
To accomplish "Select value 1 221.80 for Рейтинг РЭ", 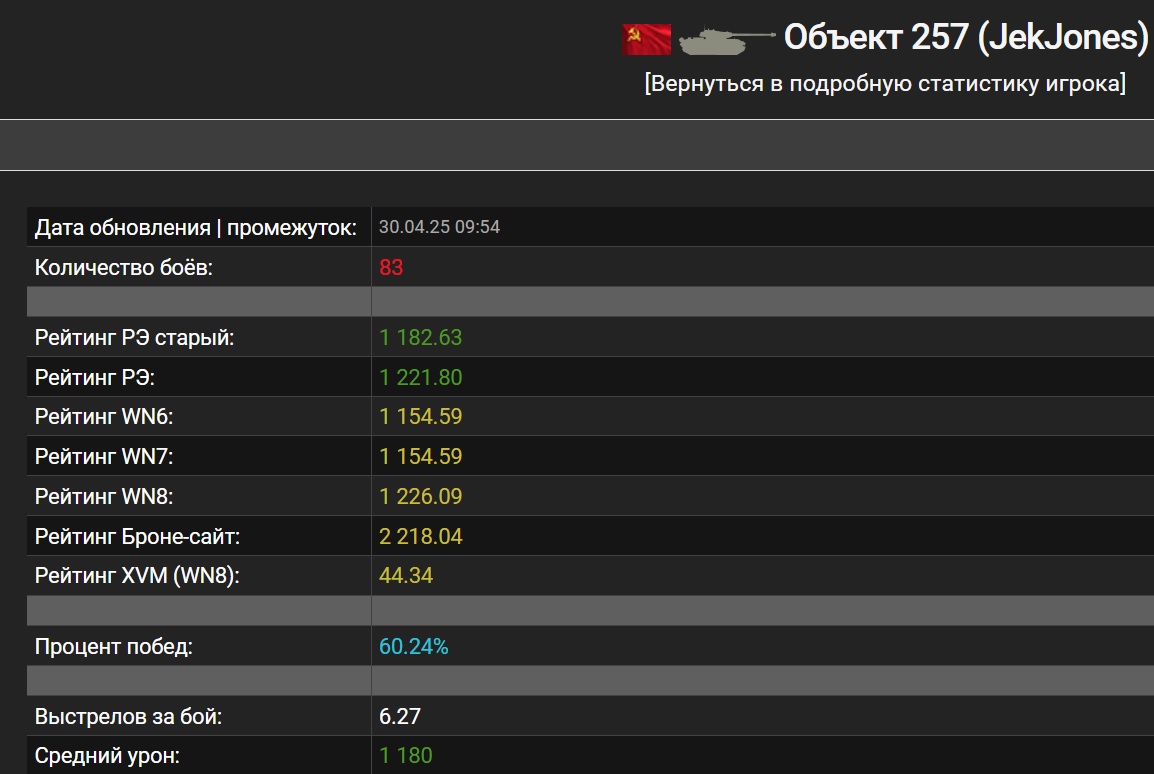I will (420, 377).
